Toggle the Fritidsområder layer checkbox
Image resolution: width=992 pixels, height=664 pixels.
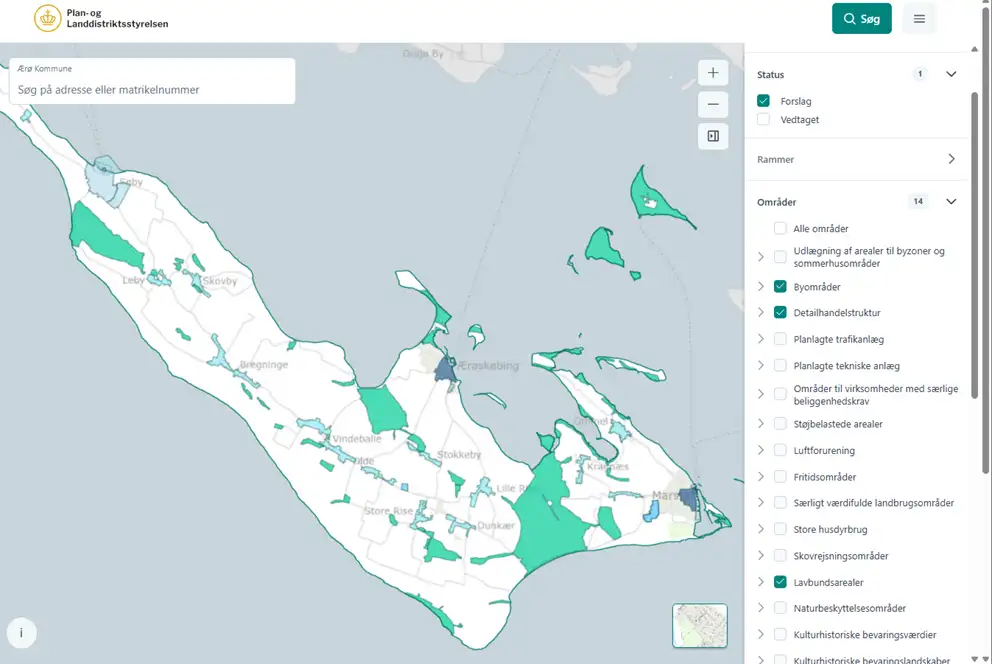tap(780, 477)
